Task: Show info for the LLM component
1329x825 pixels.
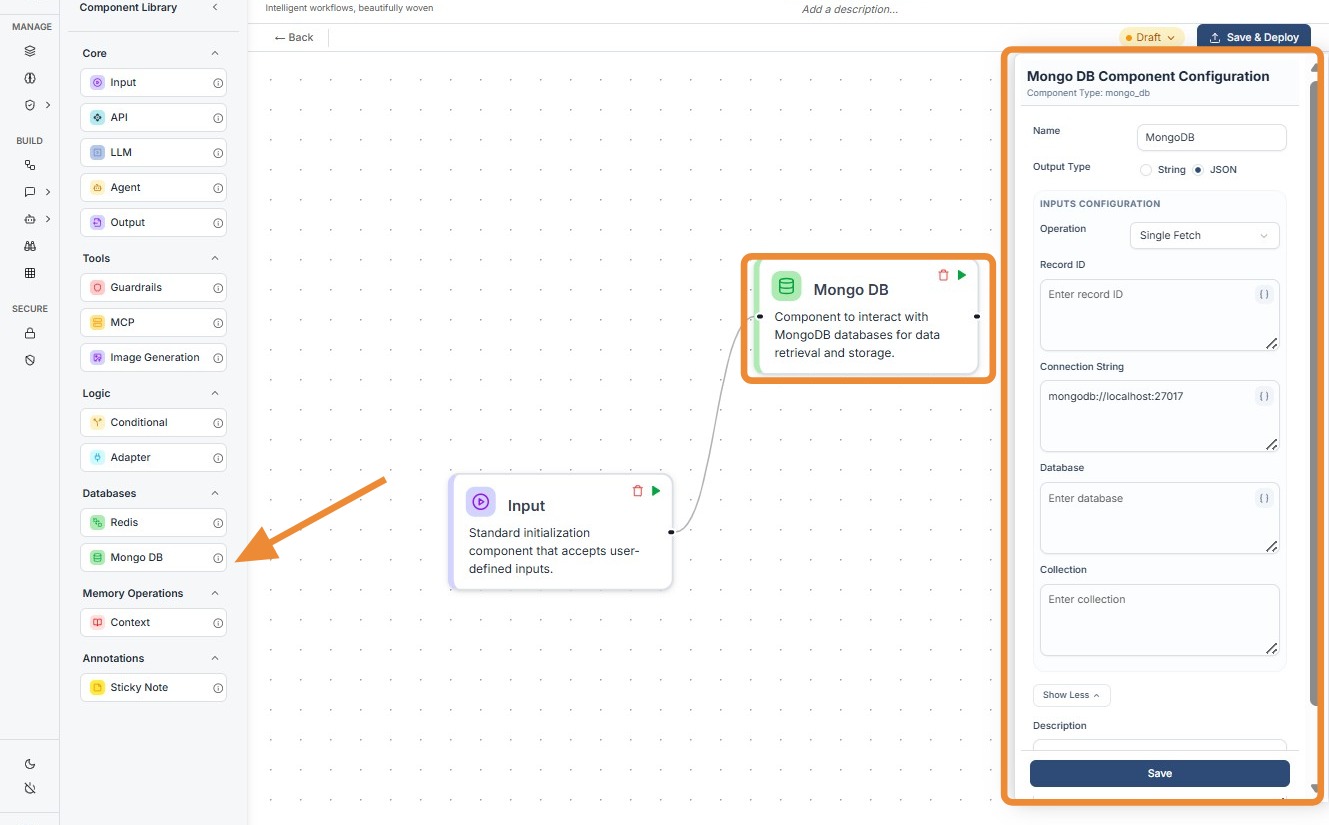Action: 218,153
